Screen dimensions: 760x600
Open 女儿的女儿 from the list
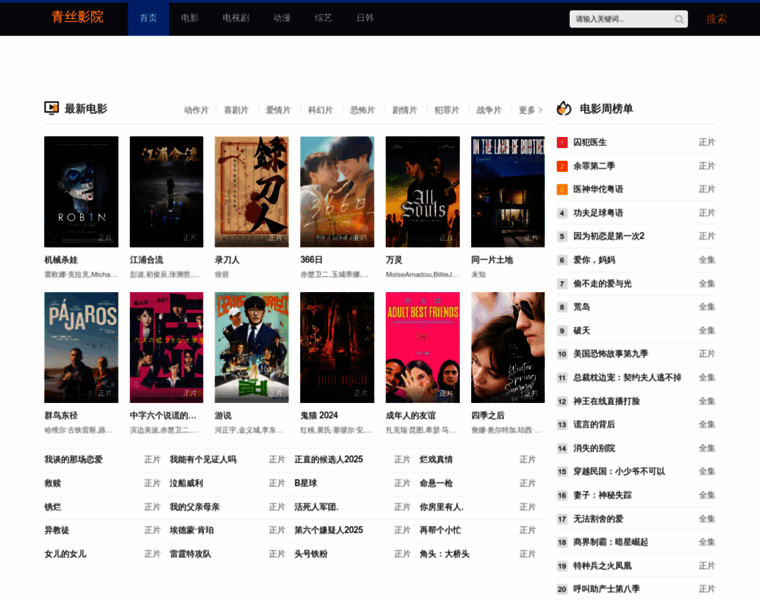tap(65, 554)
